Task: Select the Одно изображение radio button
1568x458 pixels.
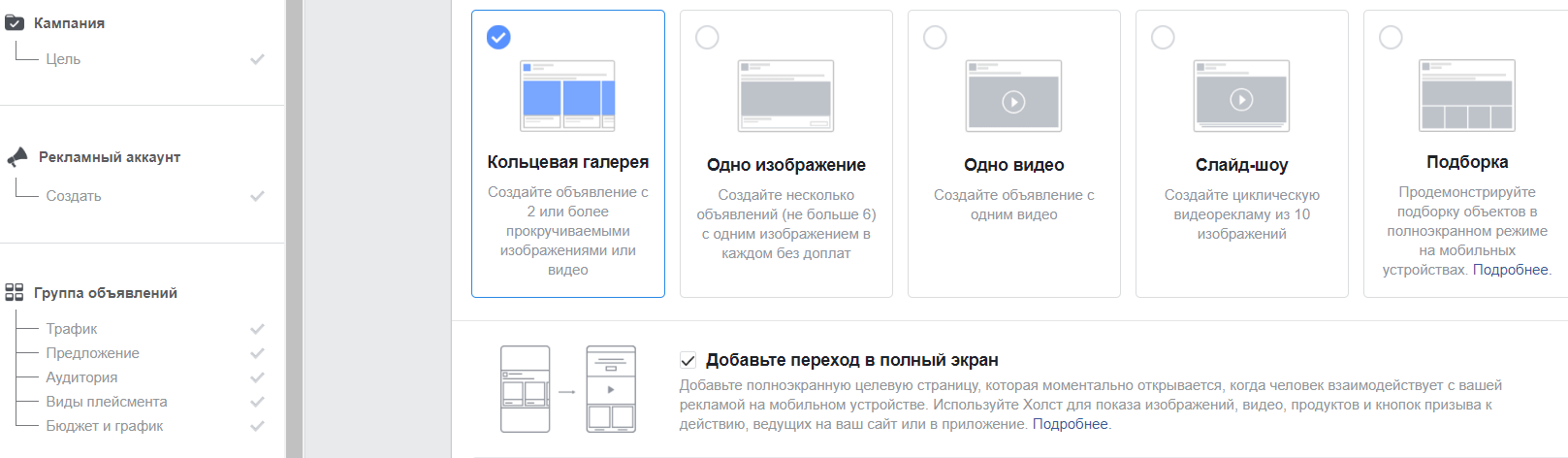Action: click(708, 37)
